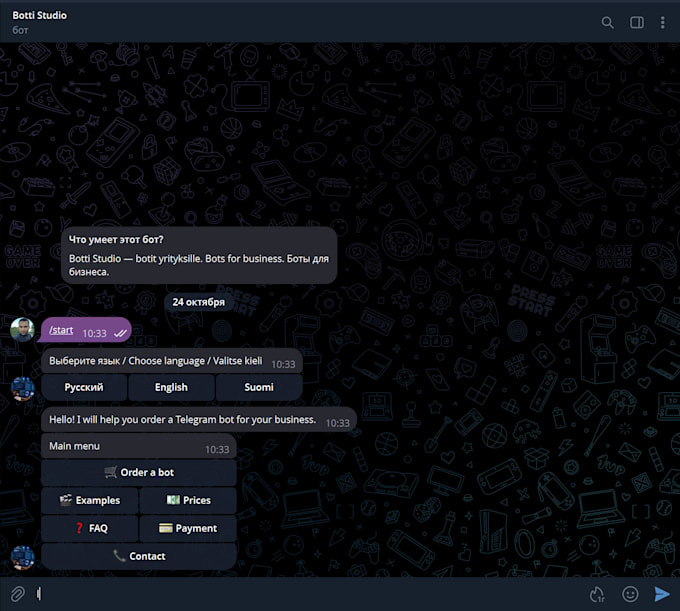The width and height of the screenshot is (680, 611).
Task: Open the Prices button
Action: 188,500
